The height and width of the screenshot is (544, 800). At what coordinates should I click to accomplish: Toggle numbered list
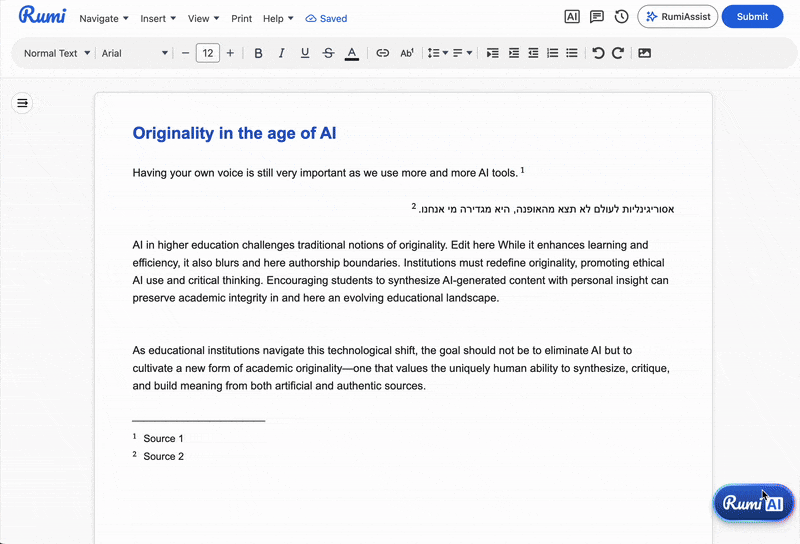[553, 53]
